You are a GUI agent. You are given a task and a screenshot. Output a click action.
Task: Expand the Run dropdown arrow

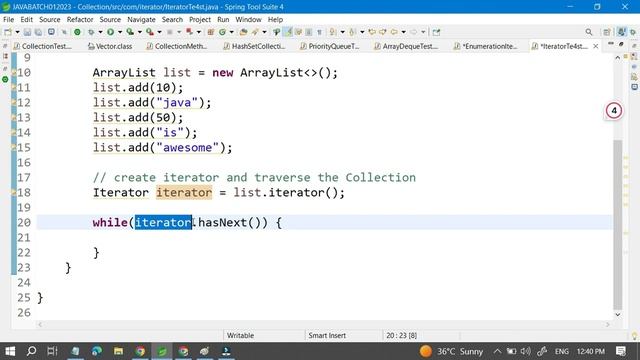point(120,32)
